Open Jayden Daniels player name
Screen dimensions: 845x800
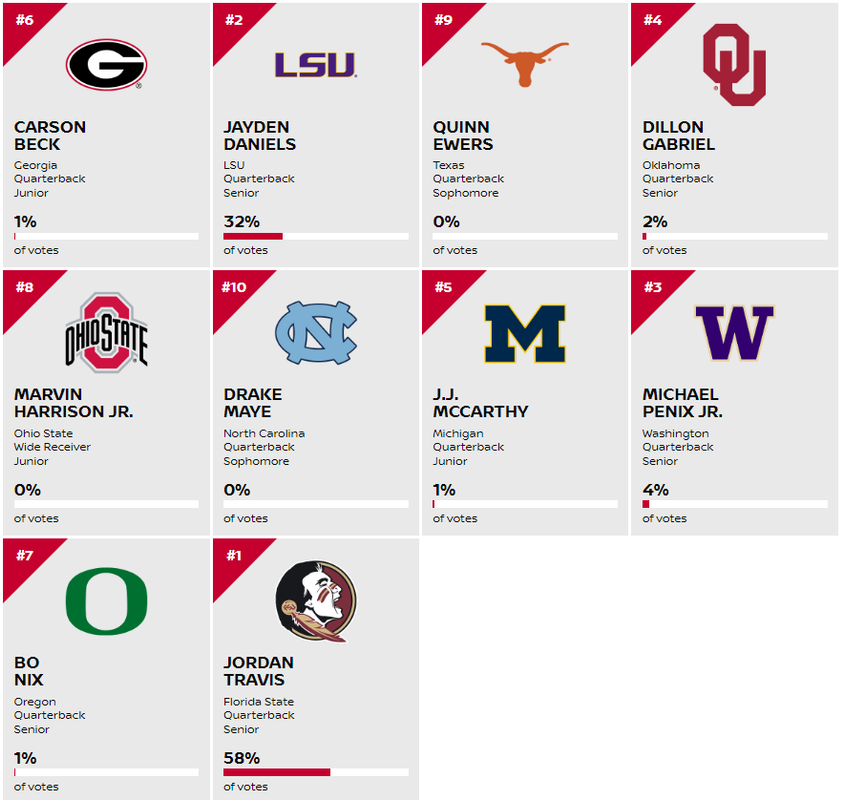click(259, 135)
